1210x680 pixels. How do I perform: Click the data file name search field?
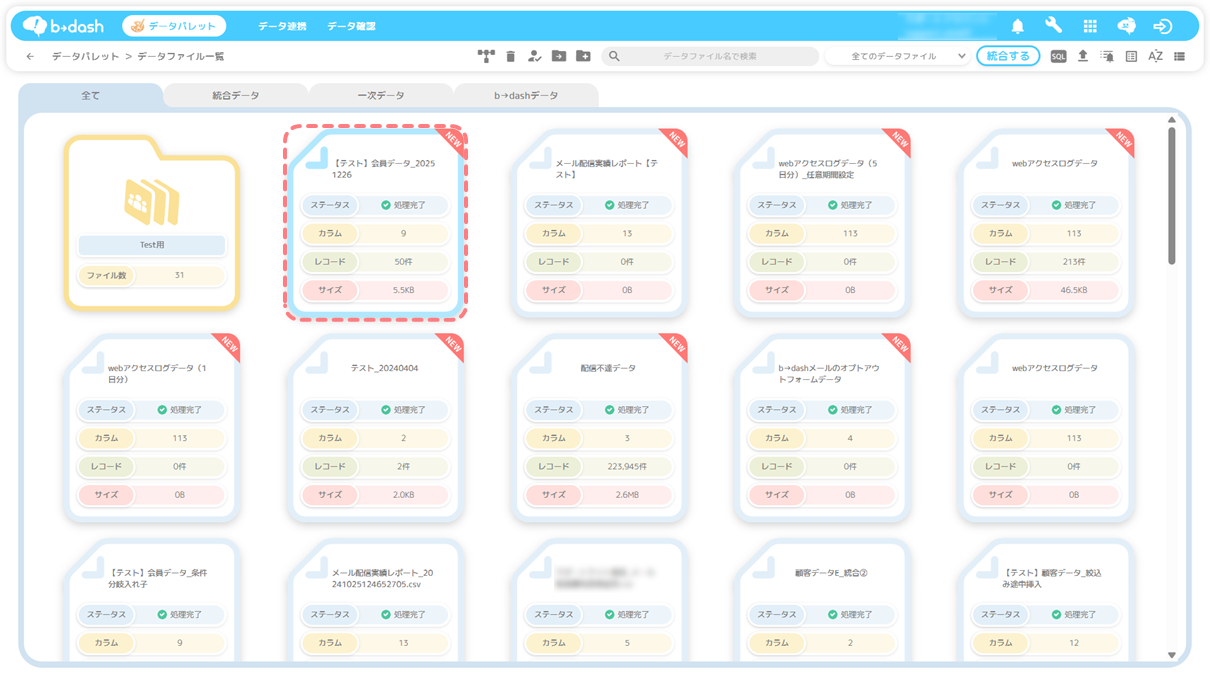click(x=710, y=57)
